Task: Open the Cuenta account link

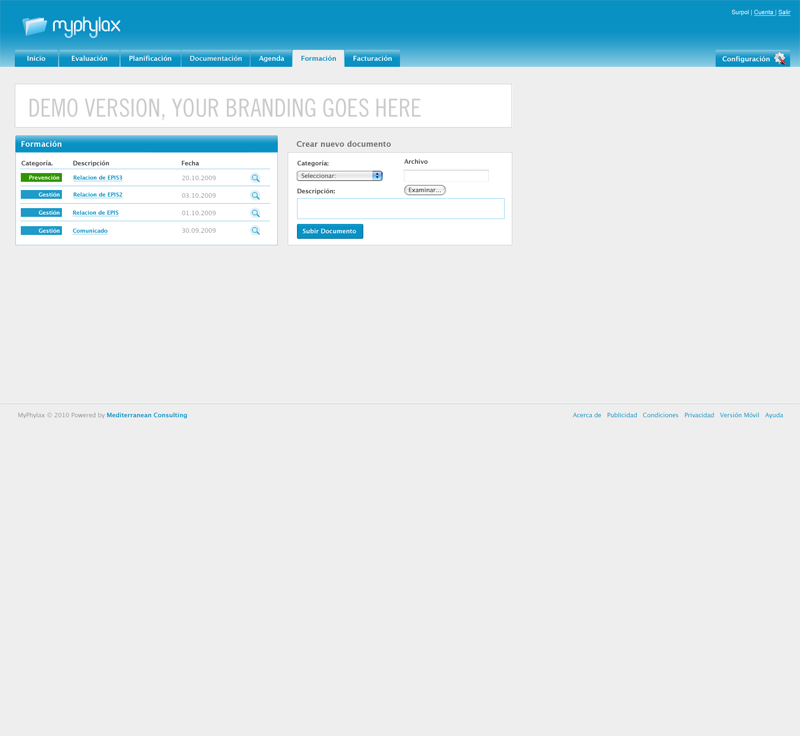Action: point(763,12)
